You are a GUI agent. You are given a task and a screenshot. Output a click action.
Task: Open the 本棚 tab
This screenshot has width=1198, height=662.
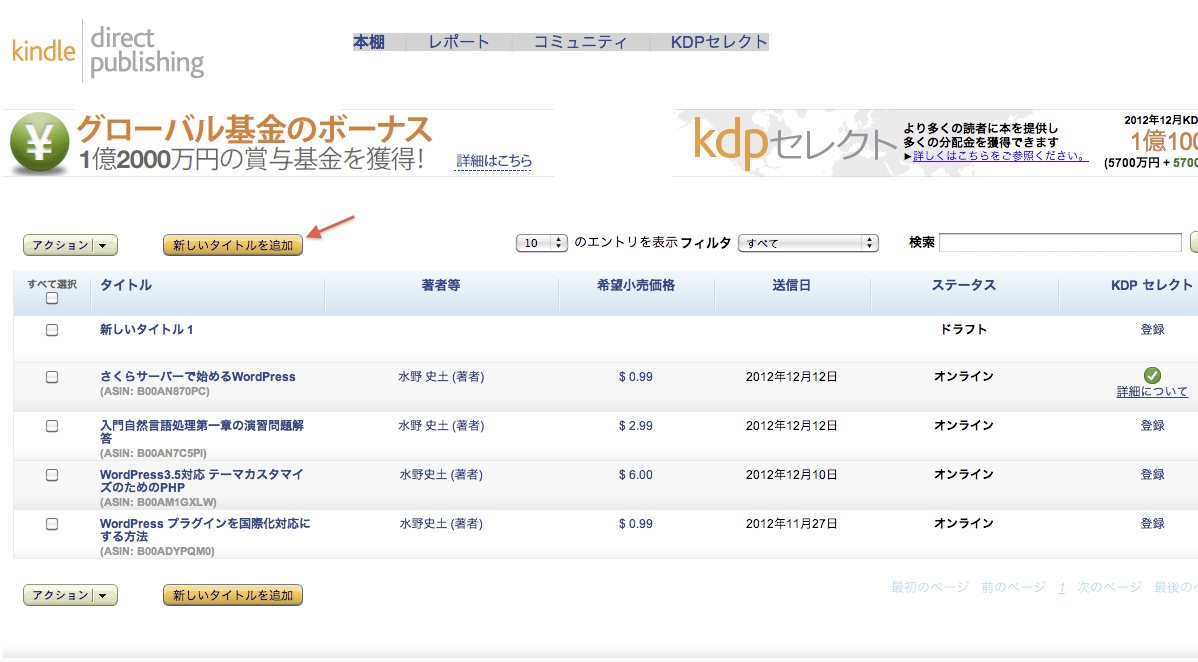(x=369, y=42)
